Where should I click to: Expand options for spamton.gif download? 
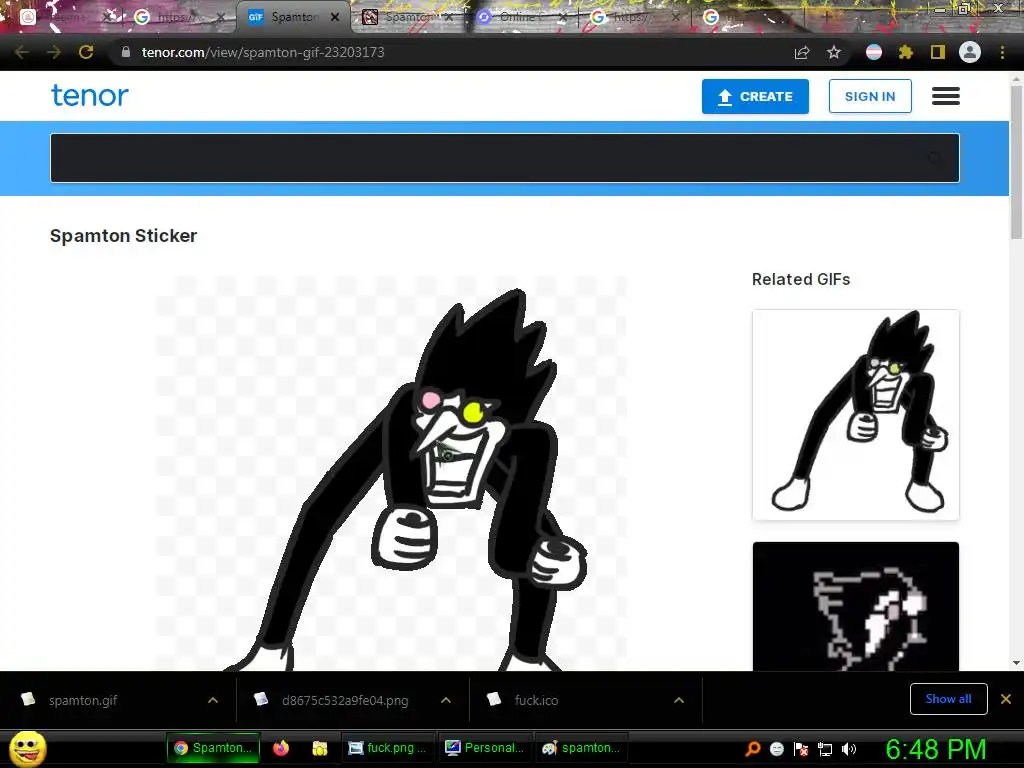coord(213,700)
